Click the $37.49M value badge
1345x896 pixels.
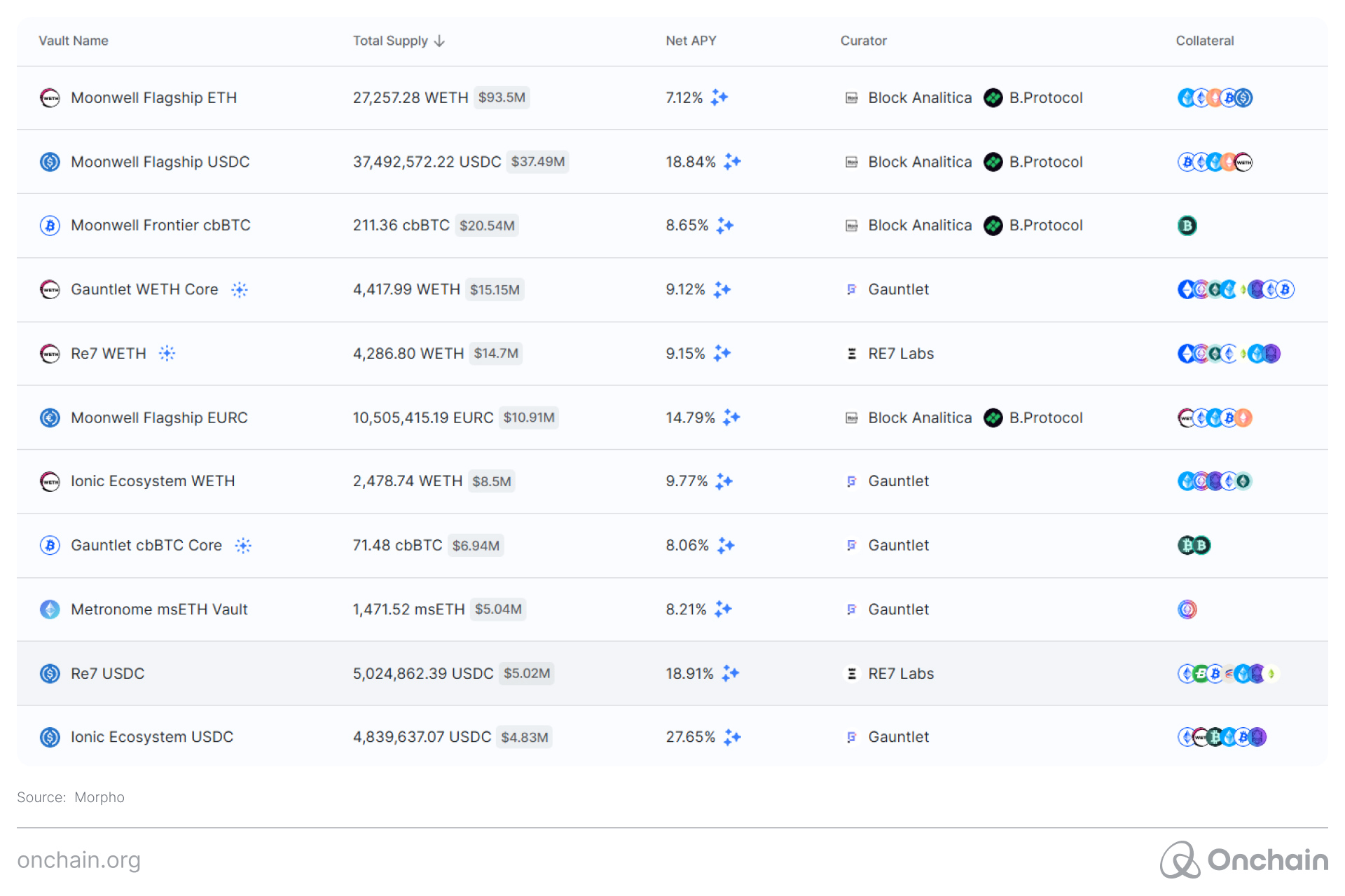tap(538, 162)
